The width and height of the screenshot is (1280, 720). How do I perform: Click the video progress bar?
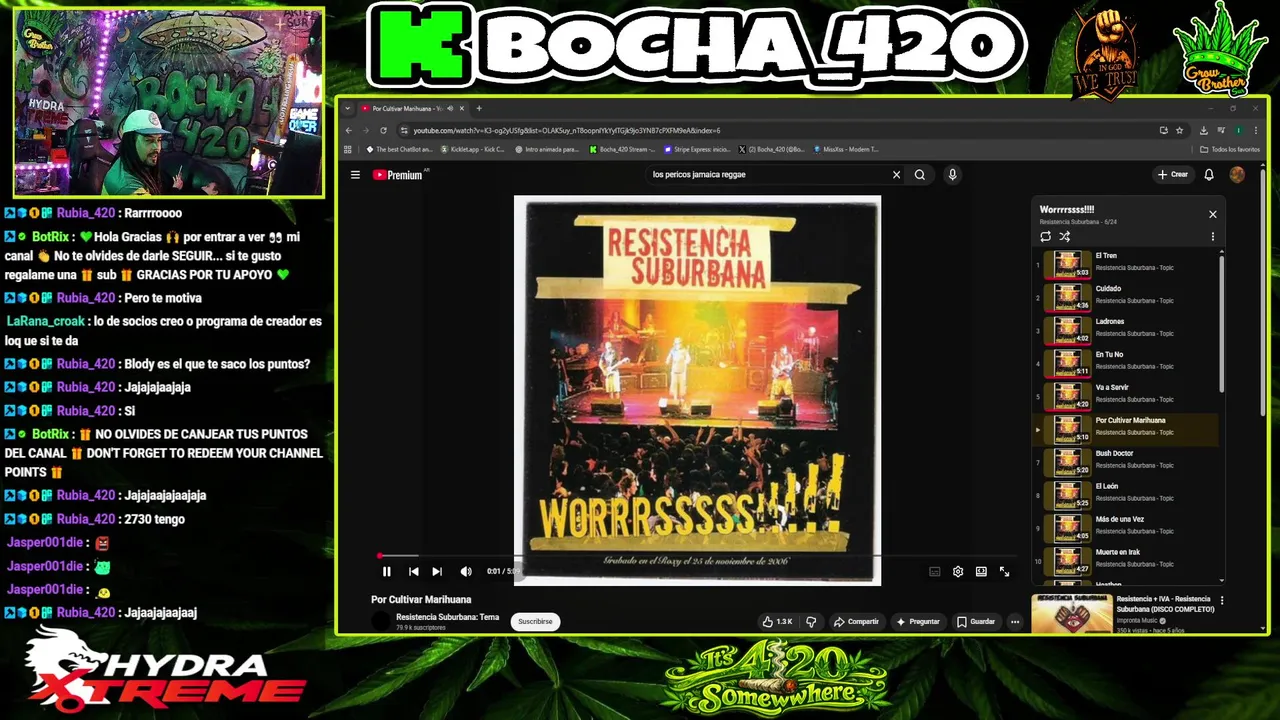696,556
